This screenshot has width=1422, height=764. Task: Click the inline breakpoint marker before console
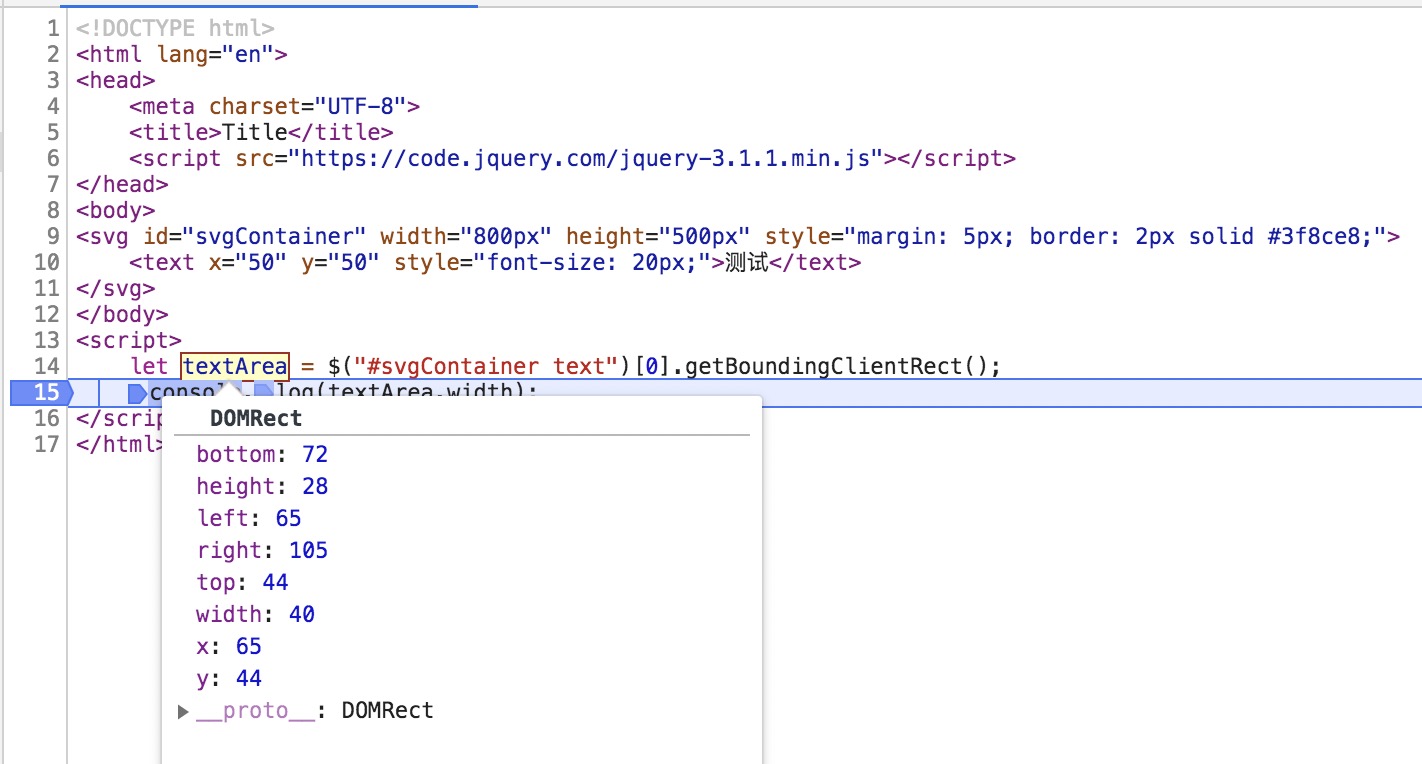138,392
